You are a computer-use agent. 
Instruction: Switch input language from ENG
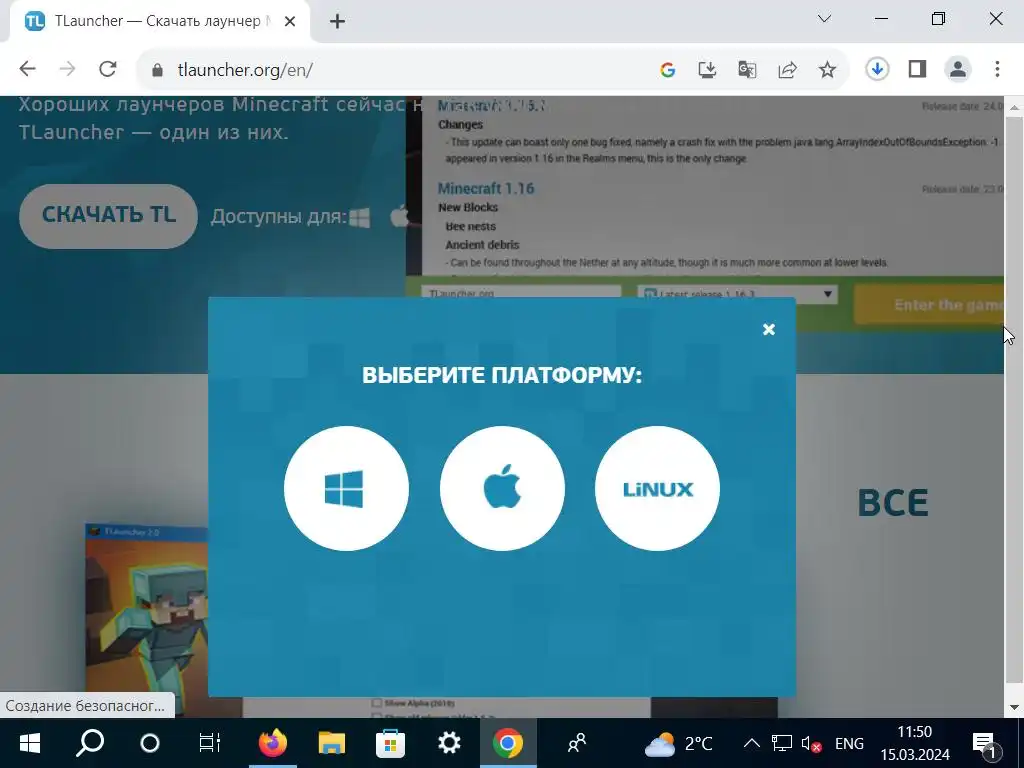(x=849, y=743)
